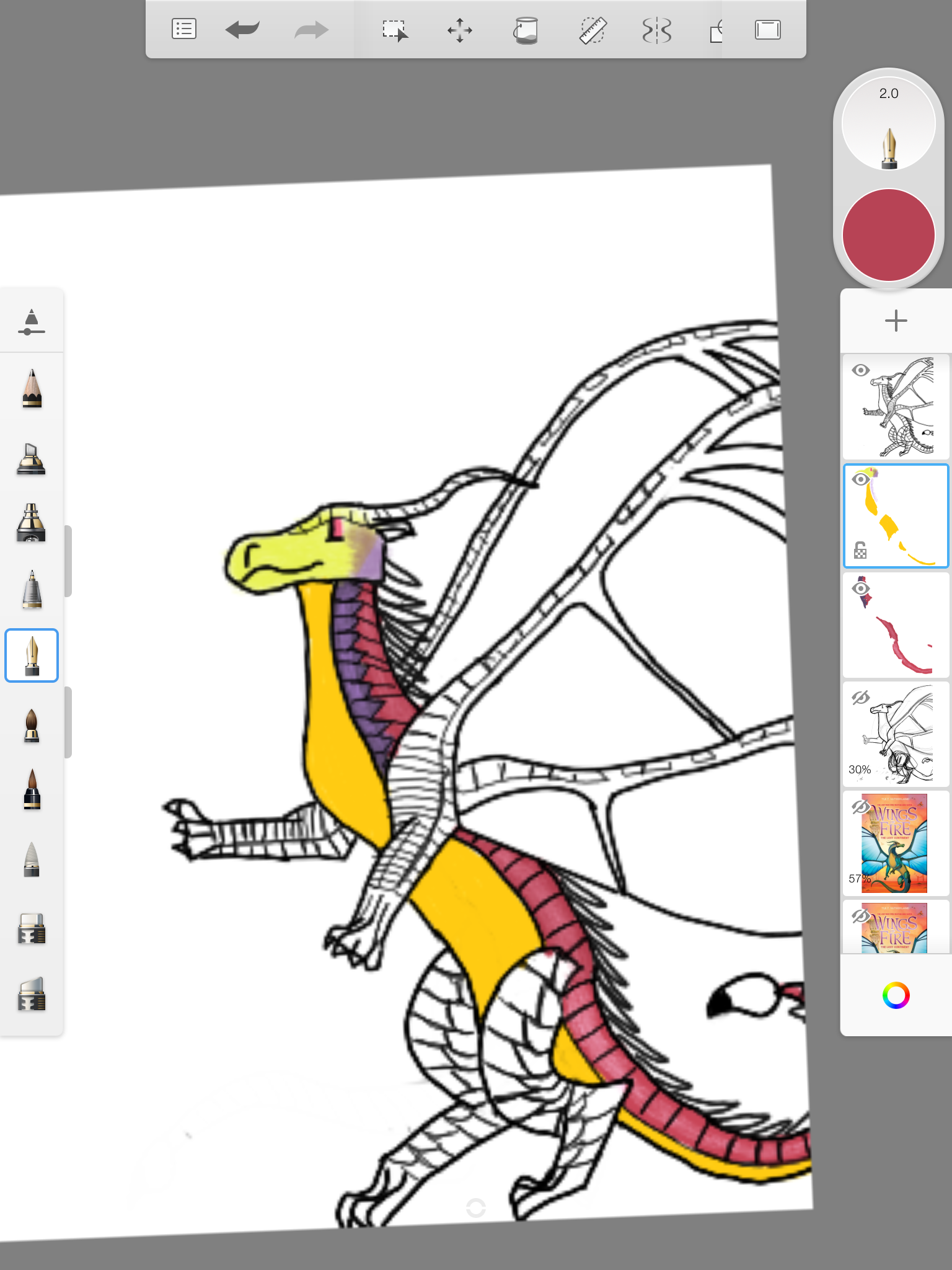Viewport: 952px width, 1270px height.
Task: Toggle visibility of the red spine layer
Action: [x=860, y=588]
